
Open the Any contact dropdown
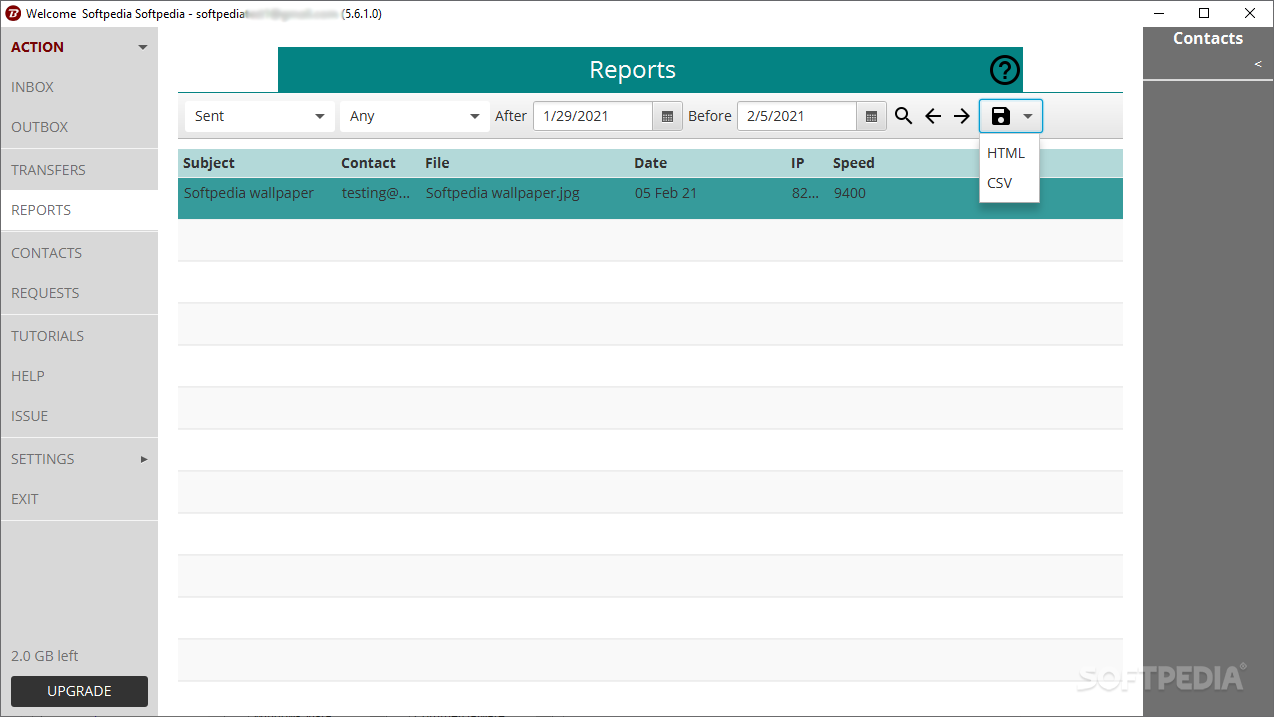(x=415, y=116)
